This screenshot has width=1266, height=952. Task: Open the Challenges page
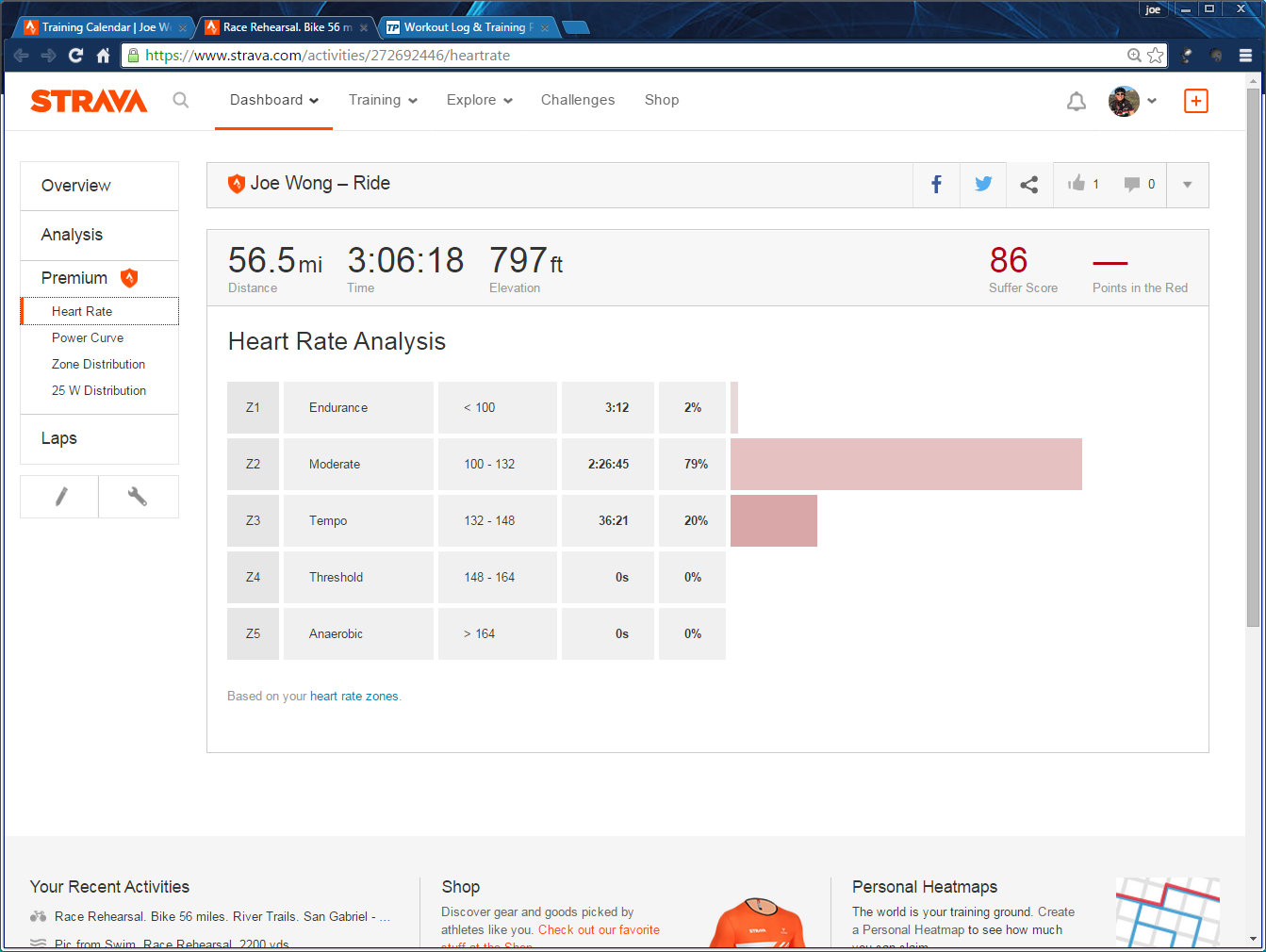pos(577,100)
